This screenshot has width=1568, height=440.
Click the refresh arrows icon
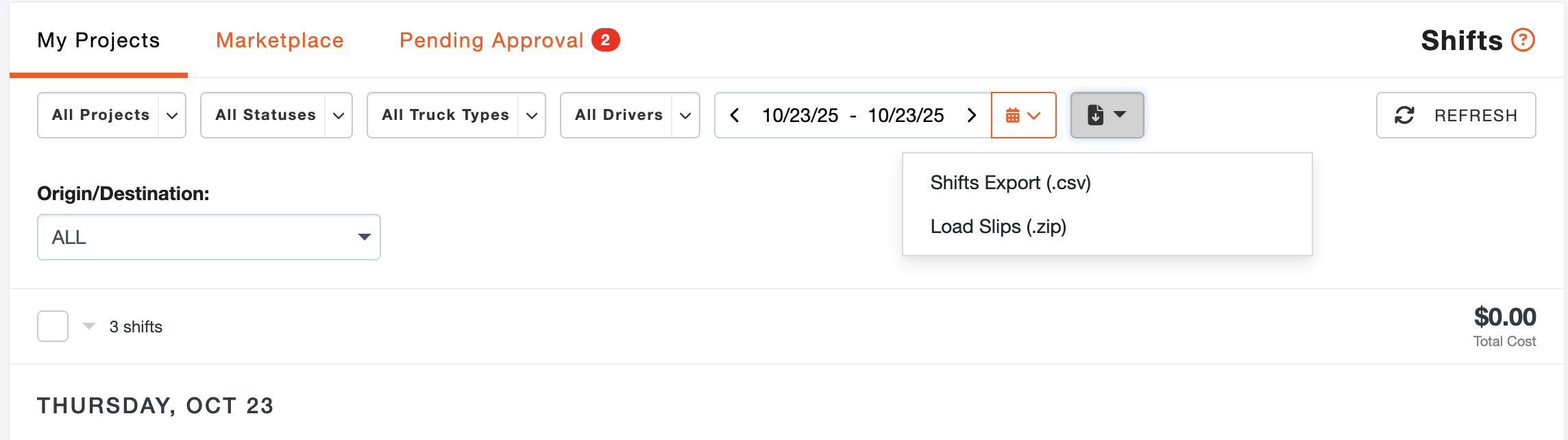[x=1404, y=115]
